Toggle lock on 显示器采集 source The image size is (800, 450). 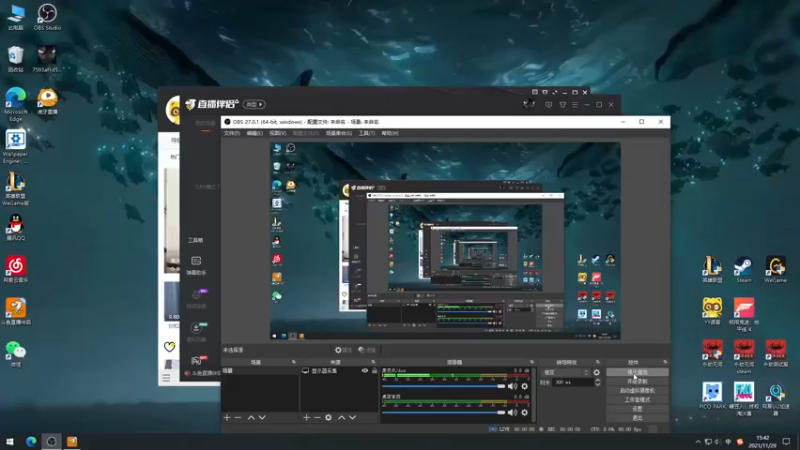374,371
